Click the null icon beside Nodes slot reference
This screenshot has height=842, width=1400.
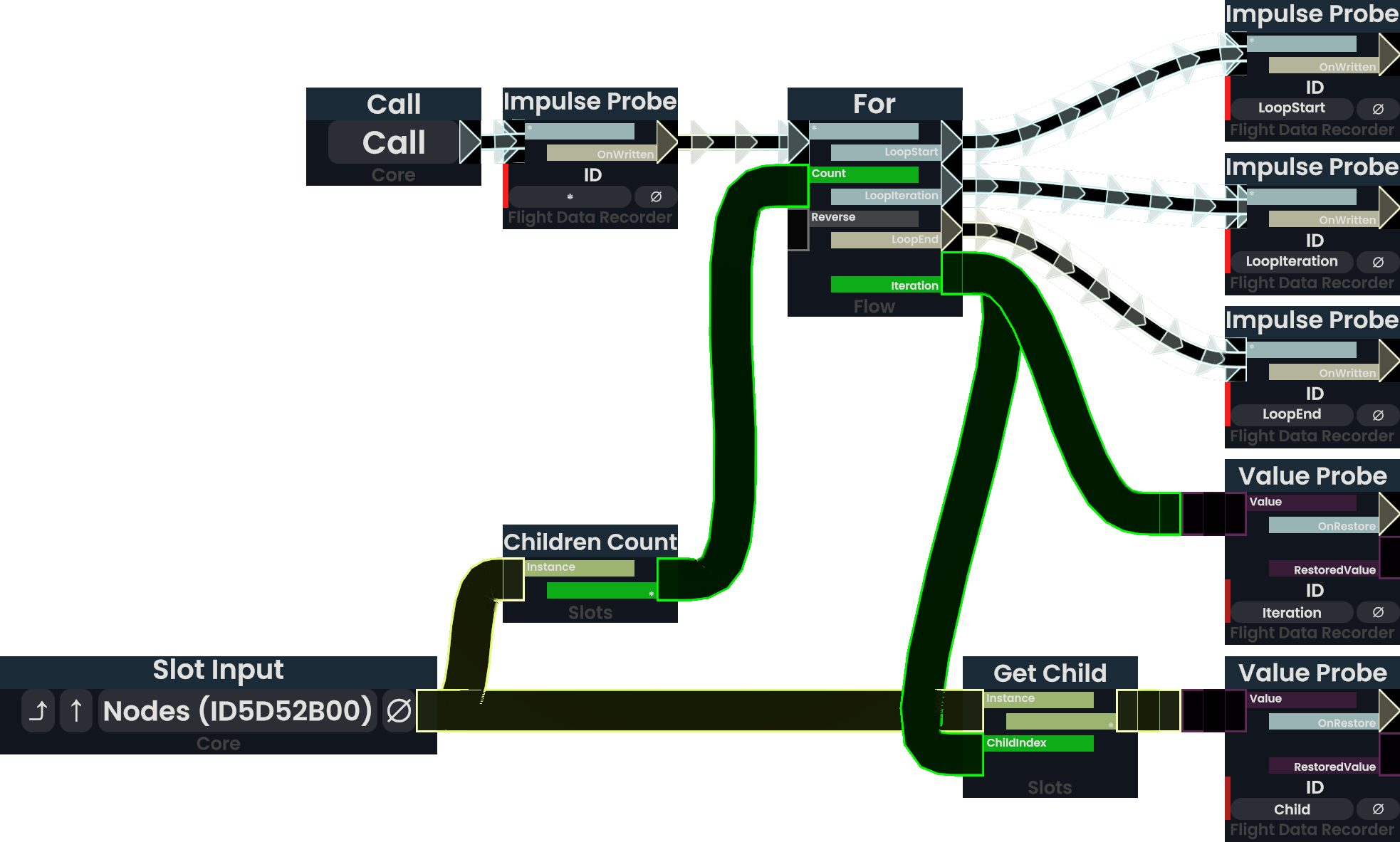(x=399, y=710)
